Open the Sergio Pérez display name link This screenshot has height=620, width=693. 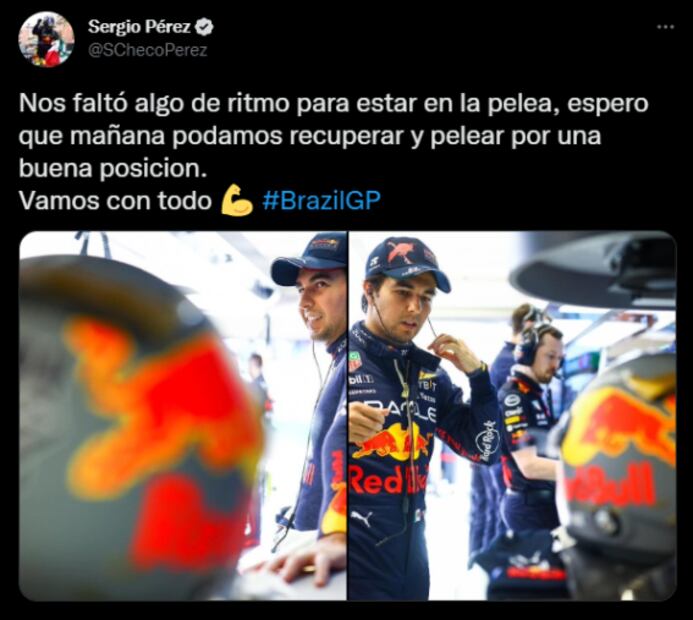(139, 27)
